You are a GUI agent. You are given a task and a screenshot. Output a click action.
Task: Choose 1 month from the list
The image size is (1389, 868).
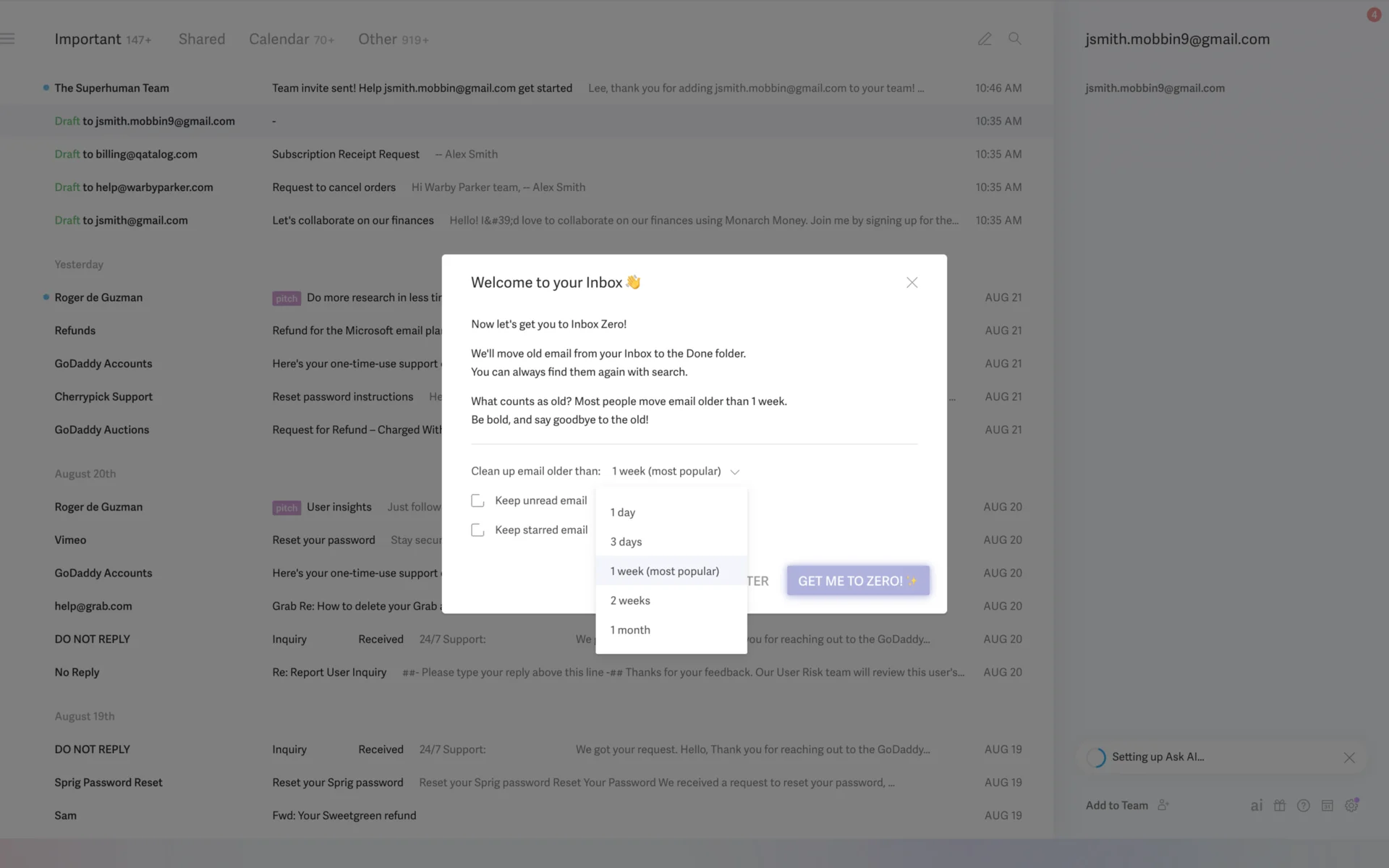(x=630, y=630)
